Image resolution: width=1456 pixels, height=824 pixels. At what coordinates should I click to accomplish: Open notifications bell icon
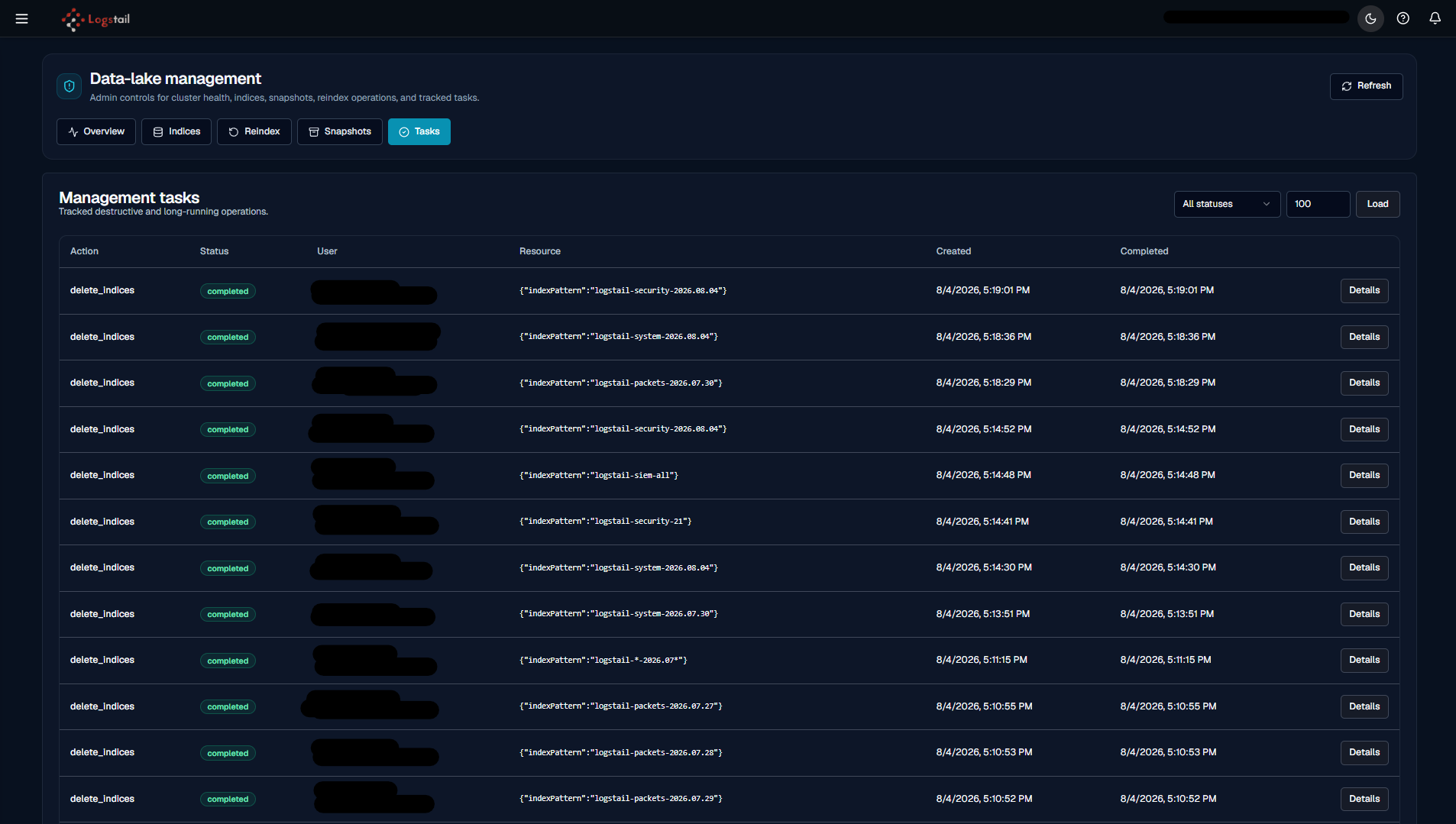[x=1435, y=18]
